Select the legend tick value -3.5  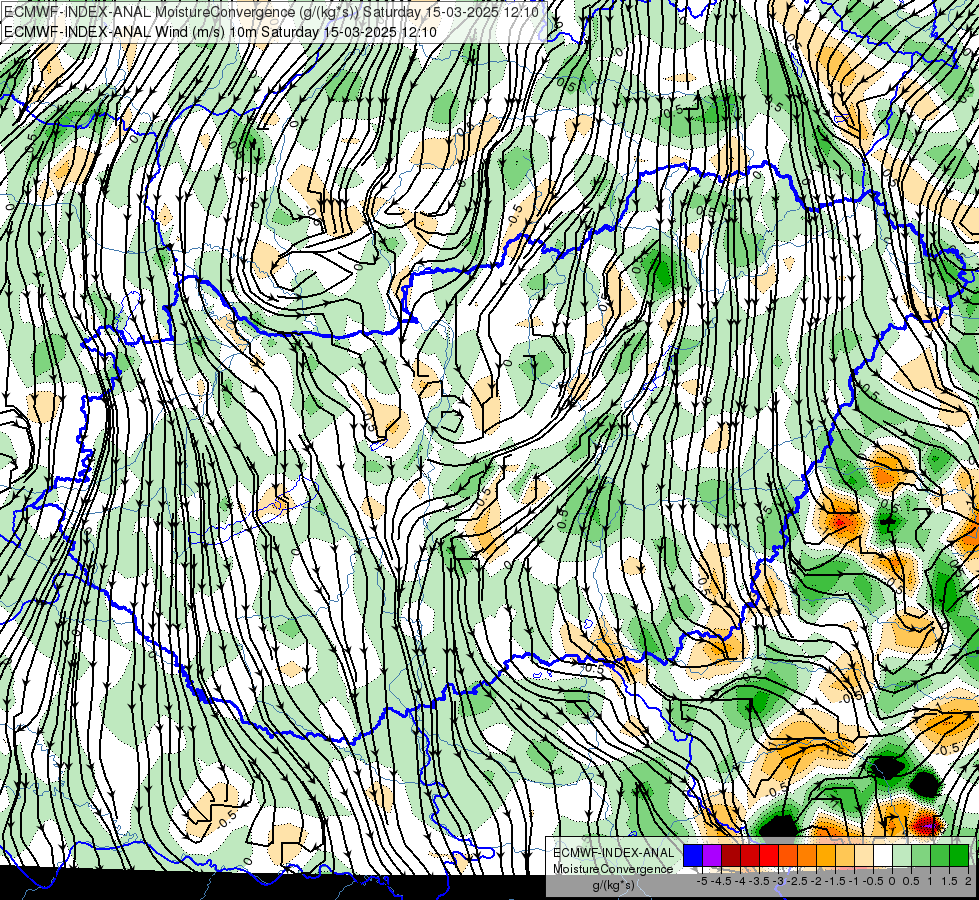point(759,881)
